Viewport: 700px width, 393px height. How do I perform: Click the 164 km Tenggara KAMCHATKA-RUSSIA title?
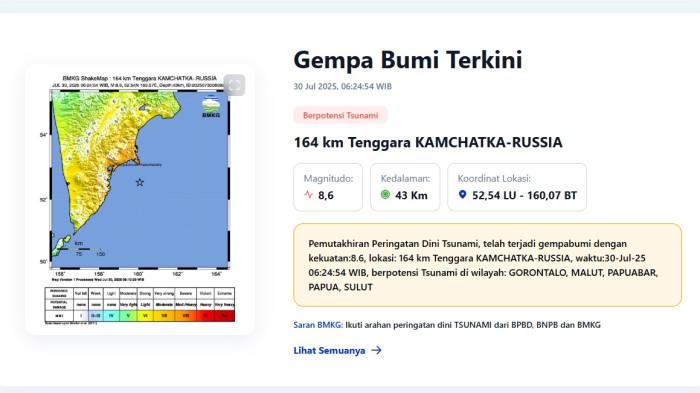point(428,142)
